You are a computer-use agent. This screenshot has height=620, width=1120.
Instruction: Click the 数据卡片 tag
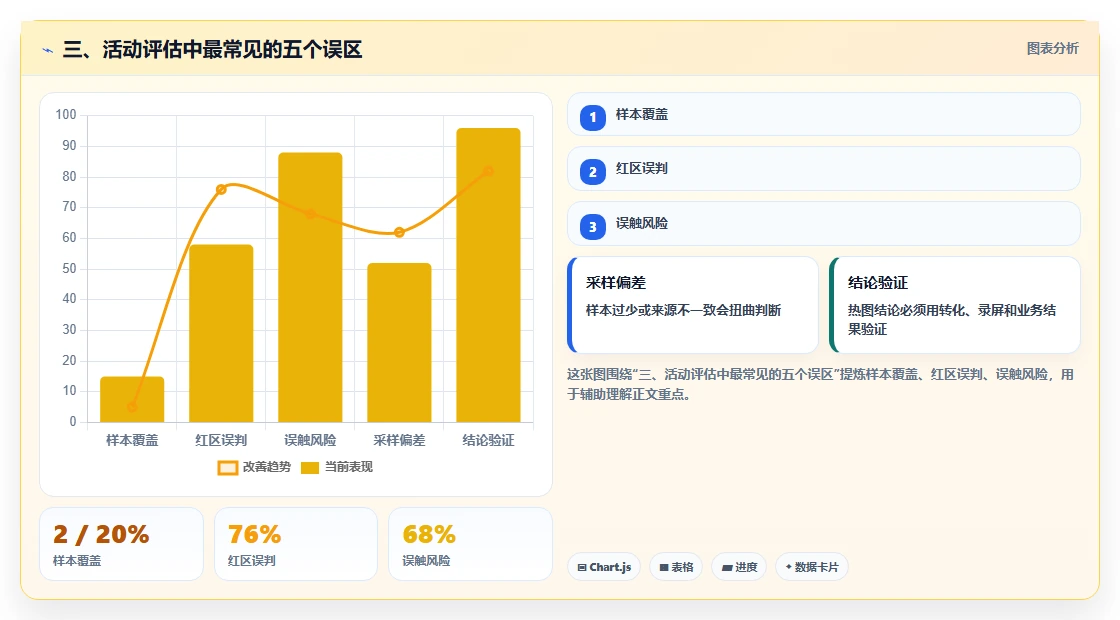click(811, 567)
